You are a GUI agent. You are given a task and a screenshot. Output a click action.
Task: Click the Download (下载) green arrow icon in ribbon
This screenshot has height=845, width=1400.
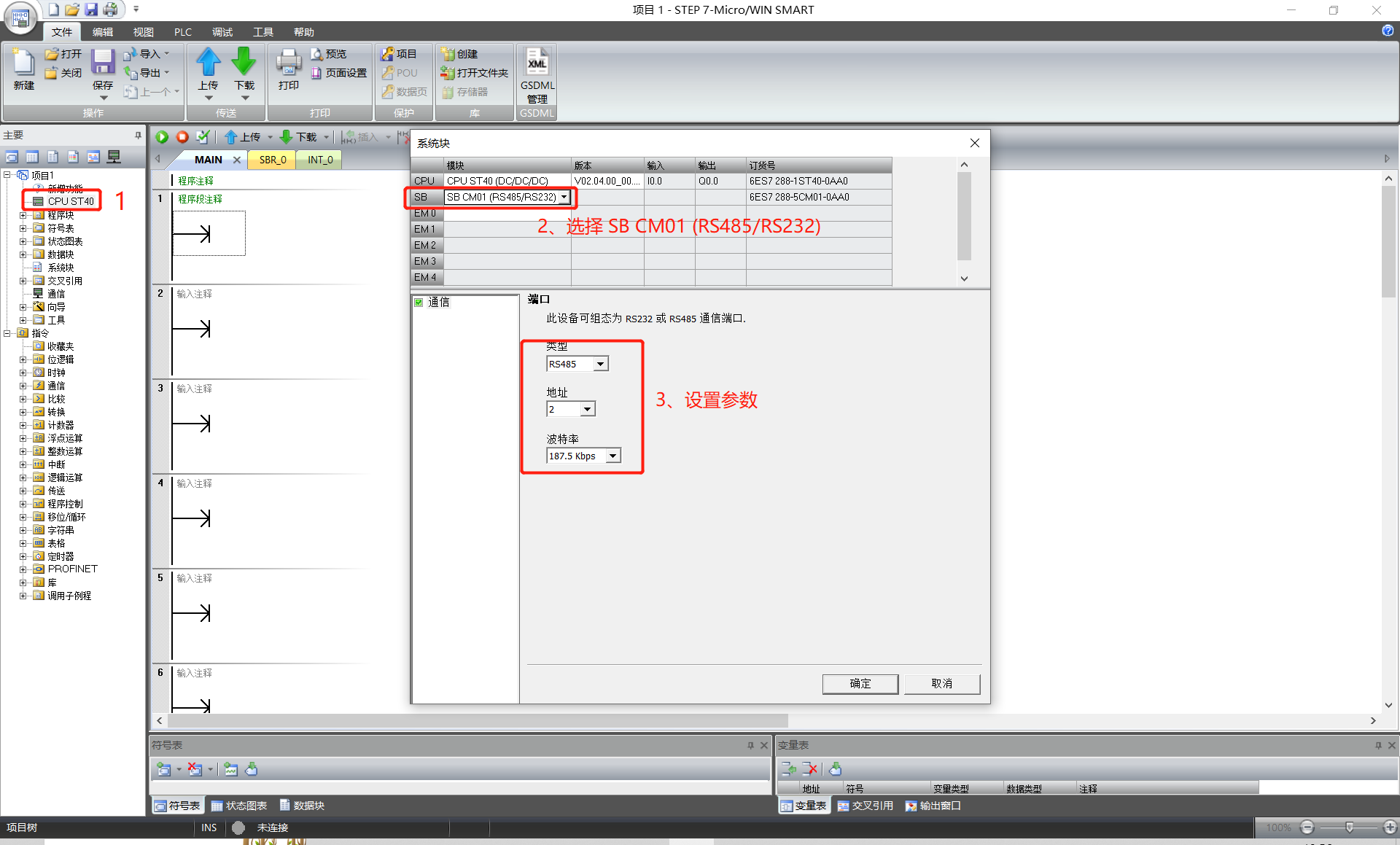pyautogui.click(x=244, y=61)
